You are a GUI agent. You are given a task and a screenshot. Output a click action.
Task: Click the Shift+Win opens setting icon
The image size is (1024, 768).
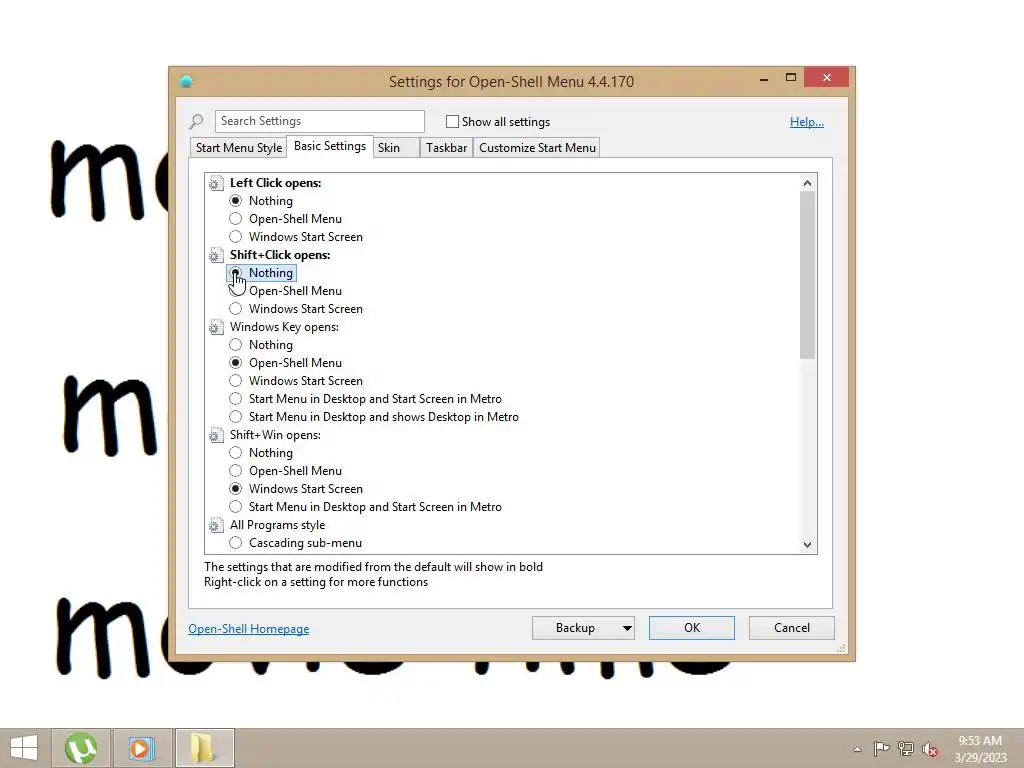[216, 436]
